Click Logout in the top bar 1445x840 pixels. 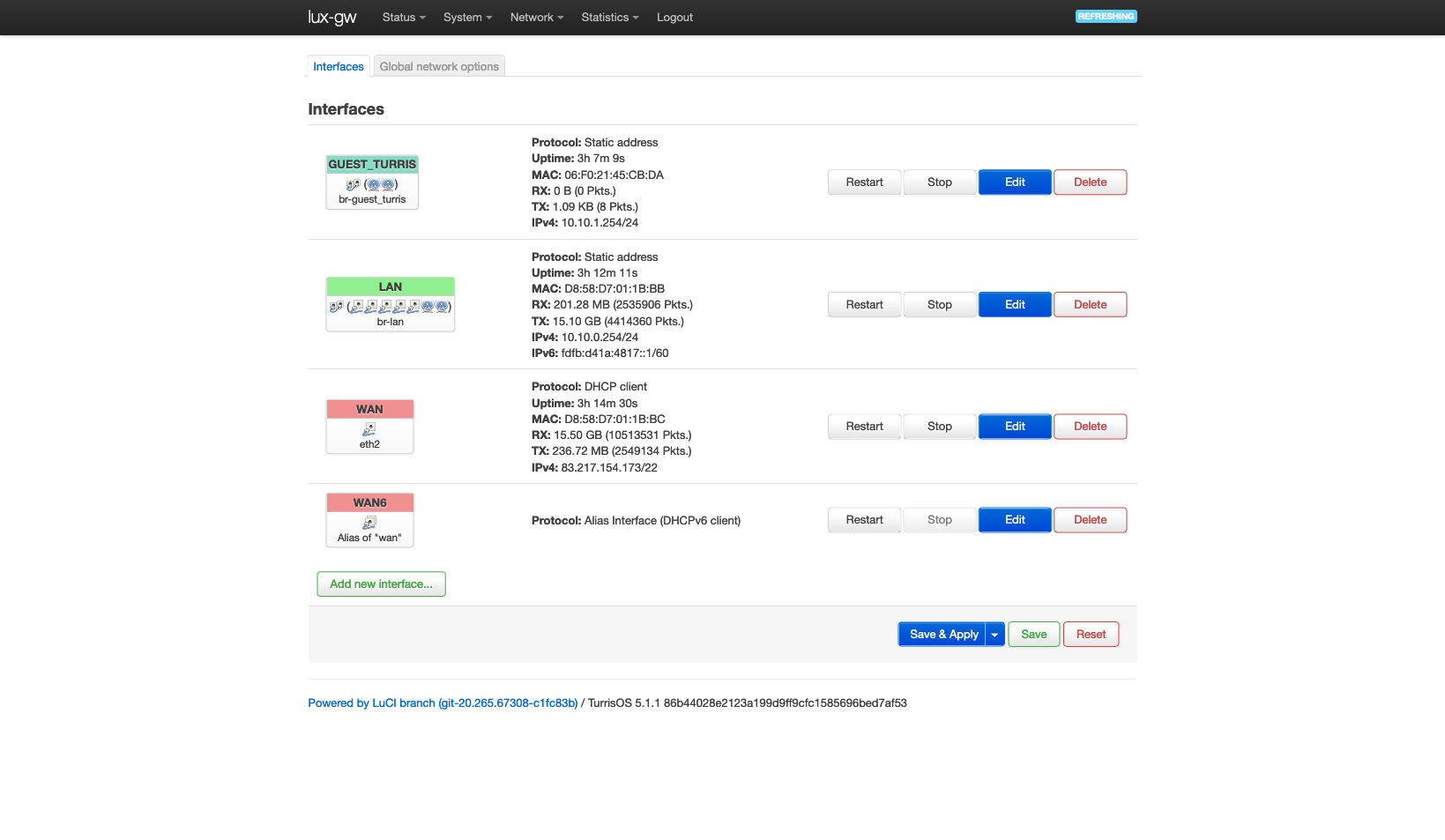coord(674,18)
